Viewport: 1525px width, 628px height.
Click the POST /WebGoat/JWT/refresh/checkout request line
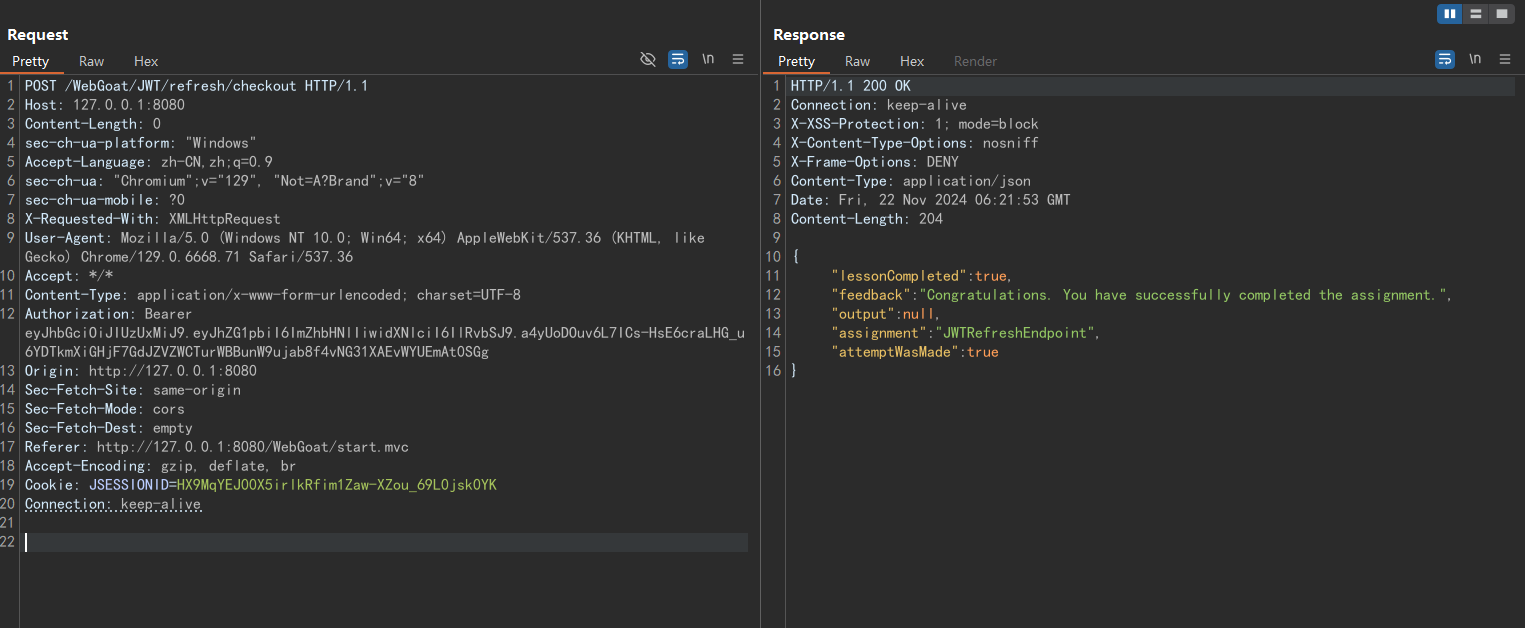pyautogui.click(x=197, y=86)
